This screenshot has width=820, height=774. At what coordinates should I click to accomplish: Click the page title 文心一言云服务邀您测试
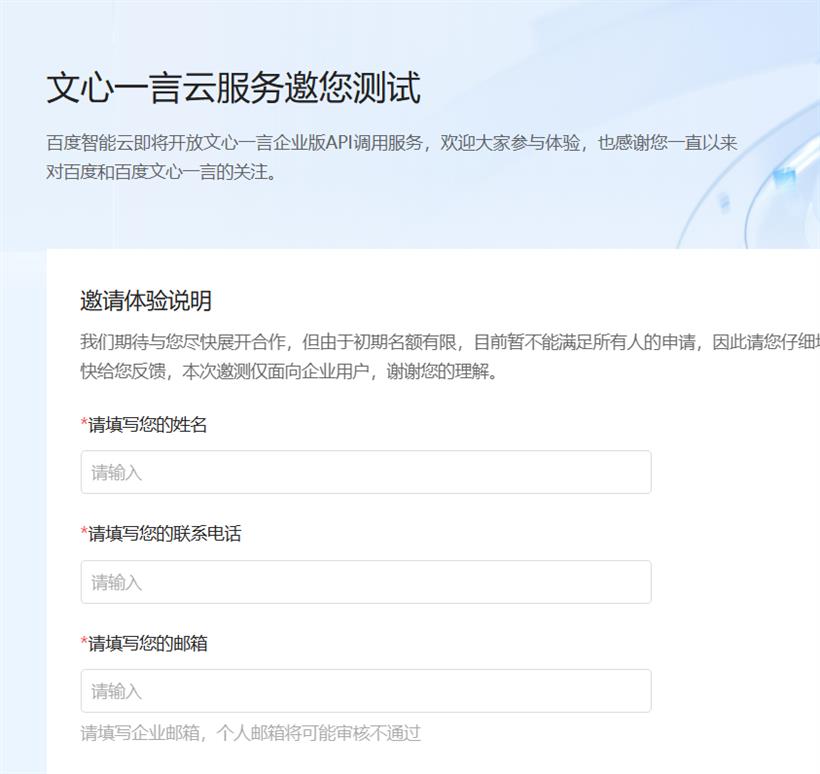(x=234, y=88)
